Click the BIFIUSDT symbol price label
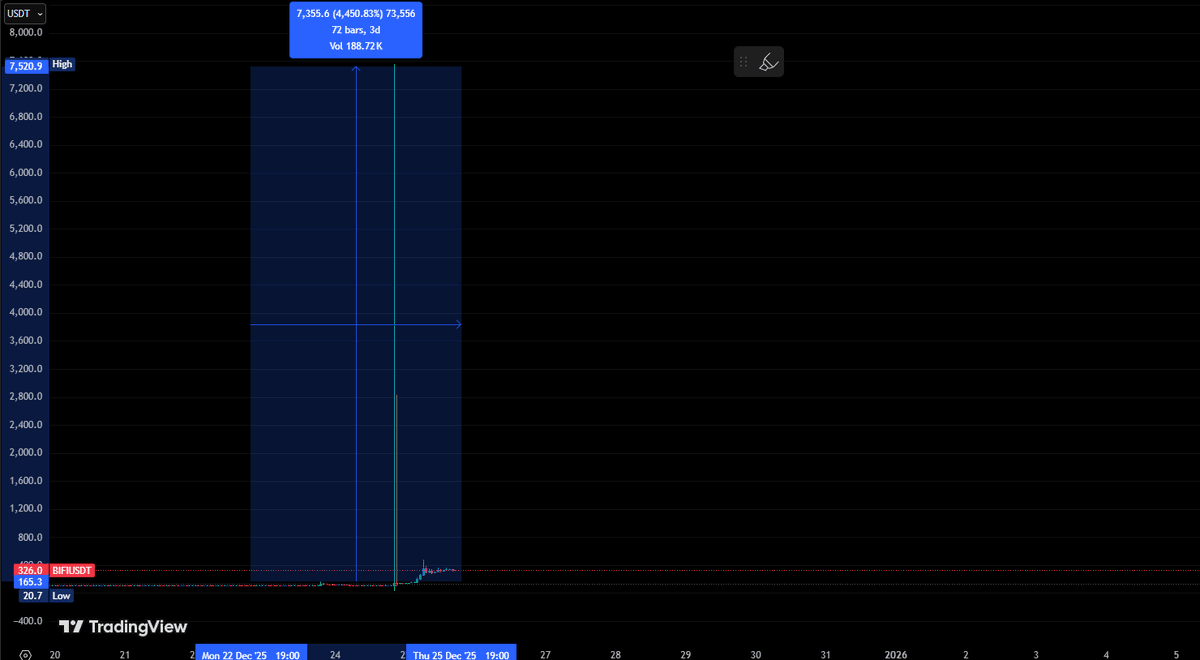The height and width of the screenshot is (660, 1200). pos(72,570)
